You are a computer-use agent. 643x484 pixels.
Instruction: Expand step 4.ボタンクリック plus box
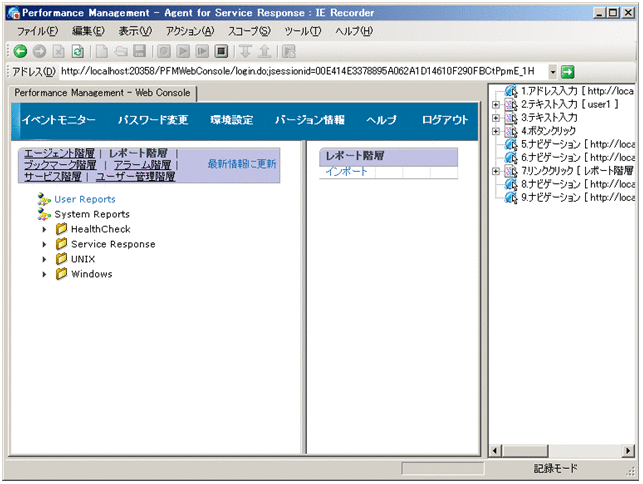(496, 131)
